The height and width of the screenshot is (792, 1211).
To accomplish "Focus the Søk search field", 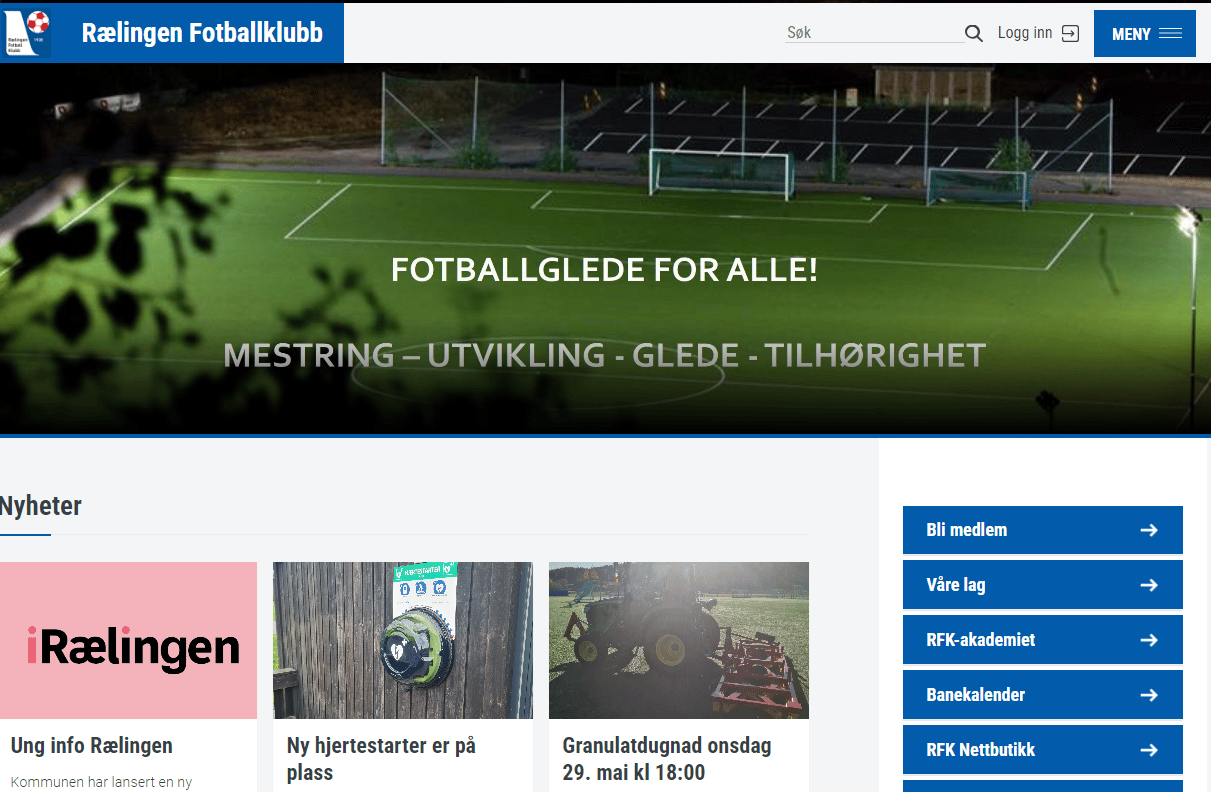I will pyautogui.click(x=873, y=33).
